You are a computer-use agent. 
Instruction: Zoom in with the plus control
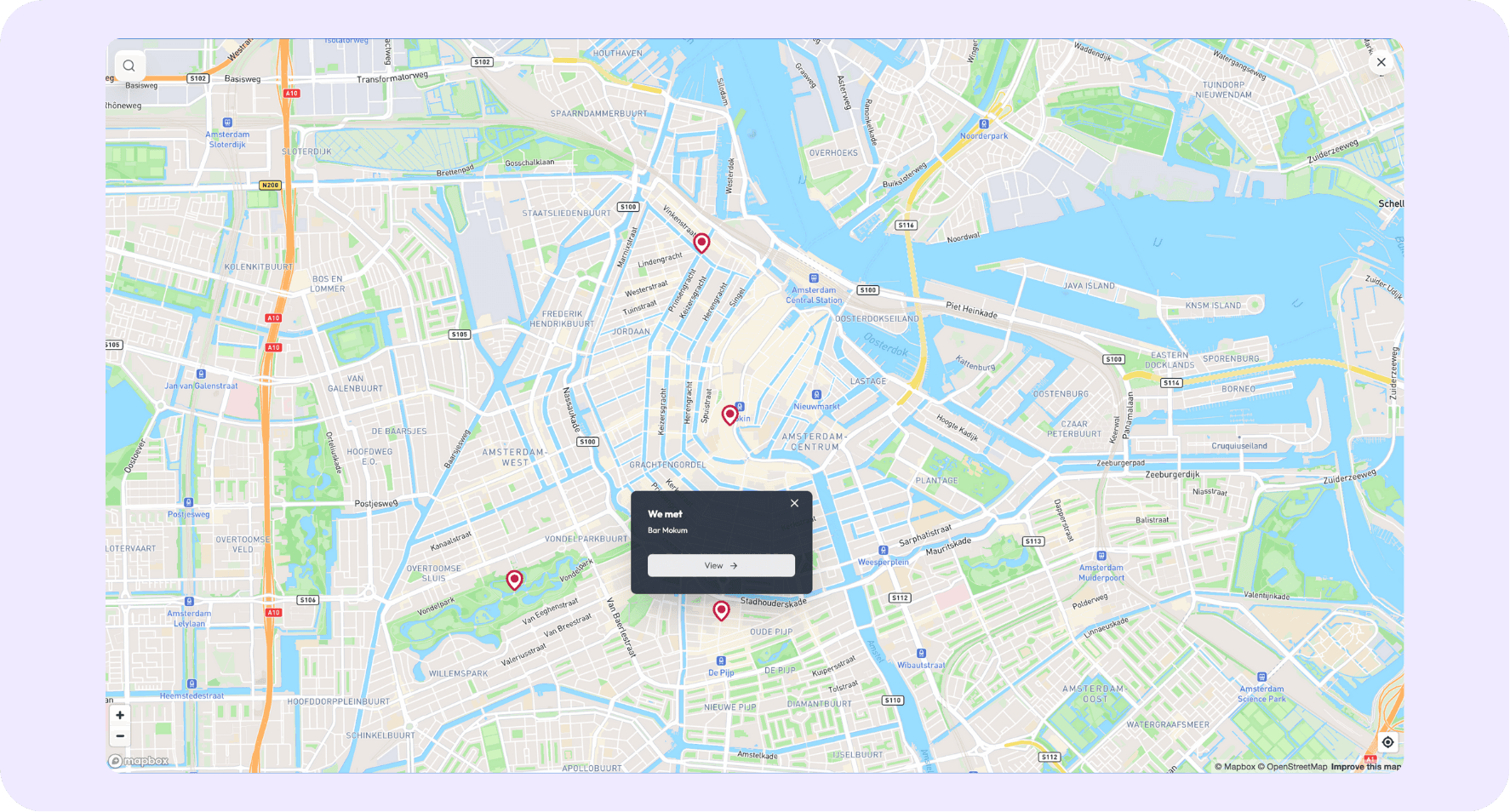(120, 715)
